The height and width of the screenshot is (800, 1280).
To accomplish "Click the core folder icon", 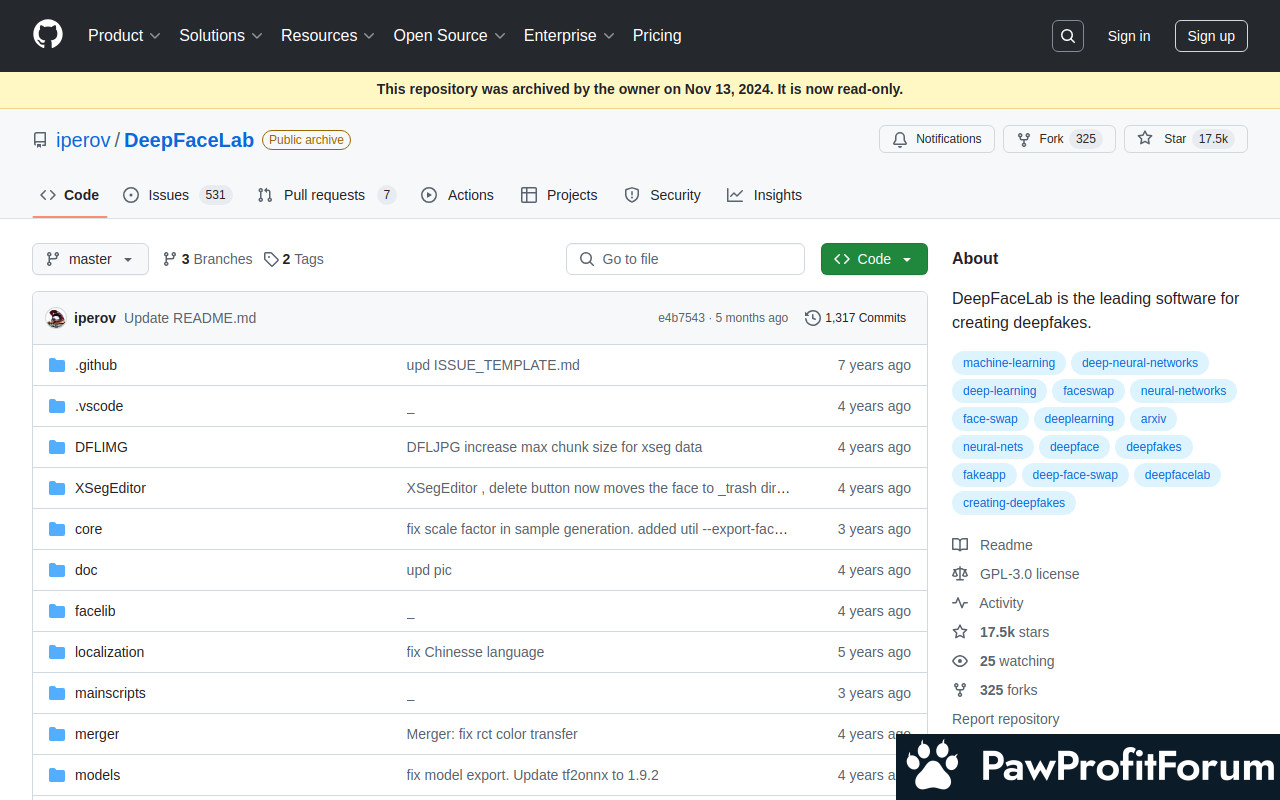I will (57, 529).
